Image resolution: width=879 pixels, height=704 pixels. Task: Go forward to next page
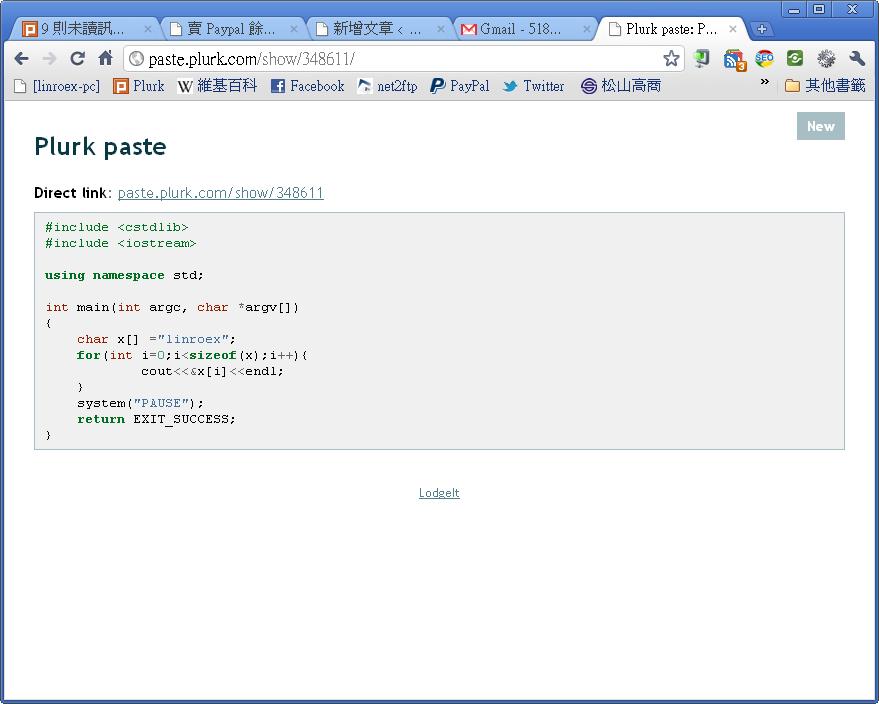[49, 58]
